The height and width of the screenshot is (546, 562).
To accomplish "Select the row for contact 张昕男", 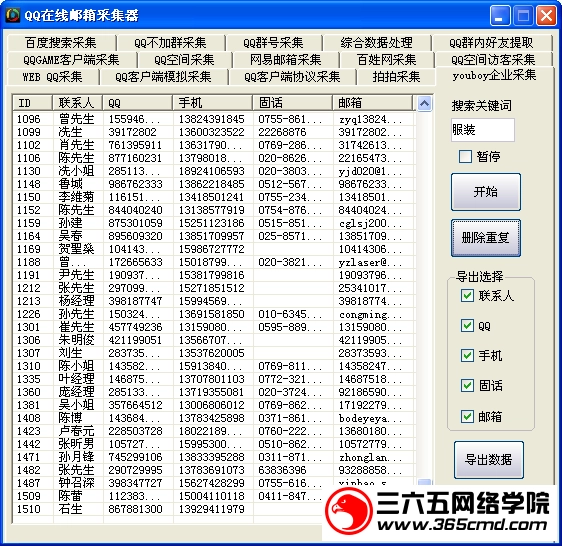I will [214, 444].
